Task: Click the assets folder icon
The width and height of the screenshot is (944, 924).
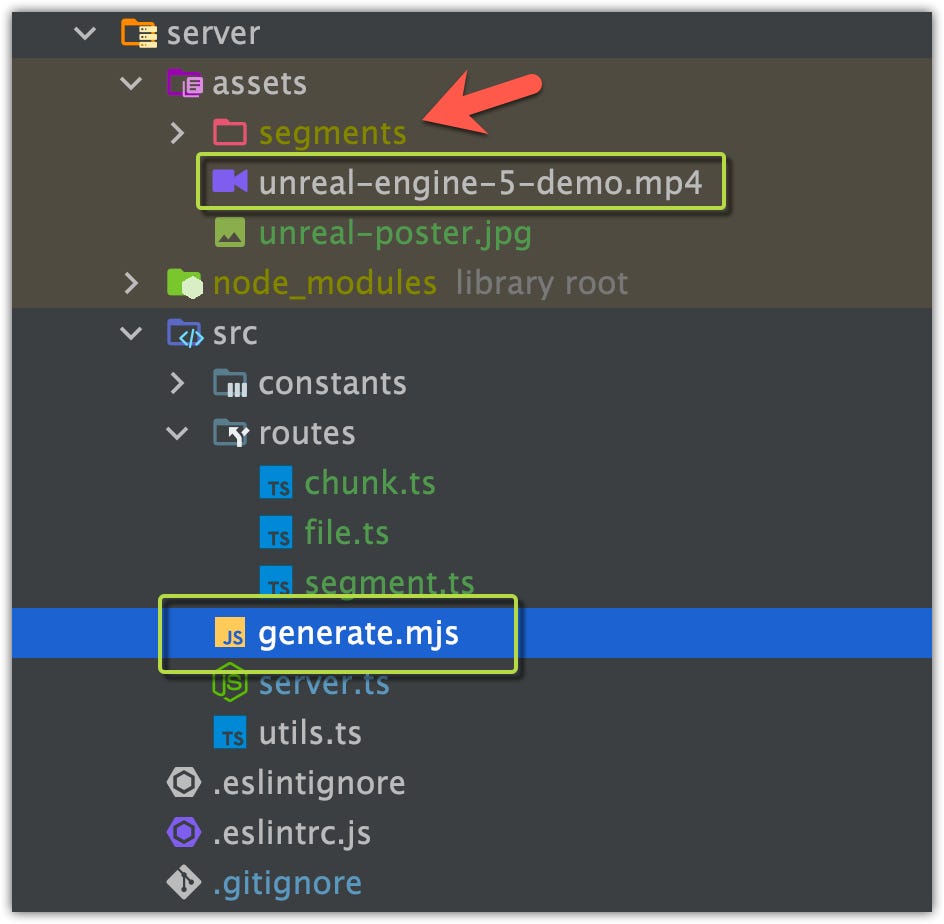Action: click(186, 84)
